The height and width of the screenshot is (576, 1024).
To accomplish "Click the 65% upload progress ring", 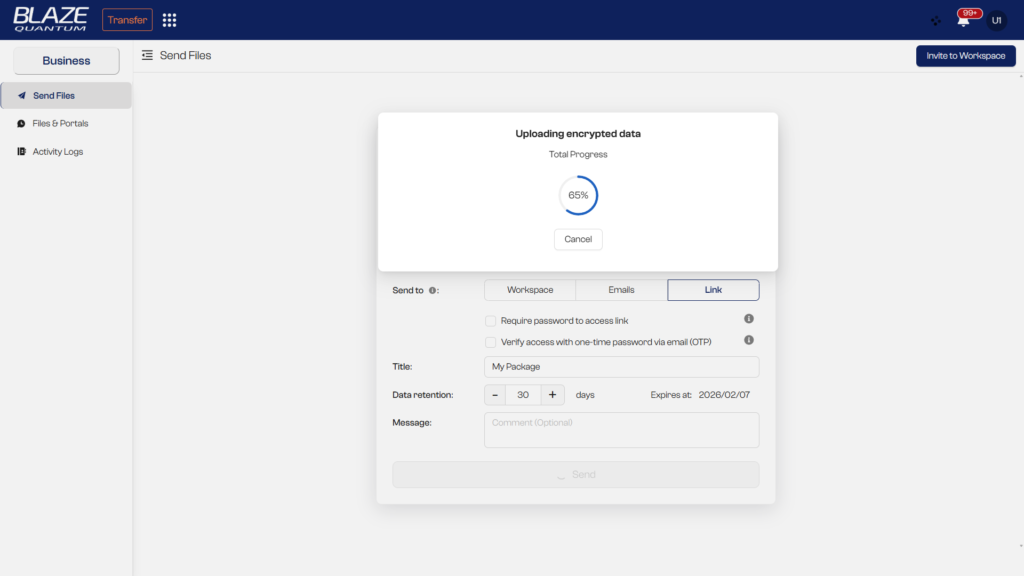I will [x=578, y=194].
